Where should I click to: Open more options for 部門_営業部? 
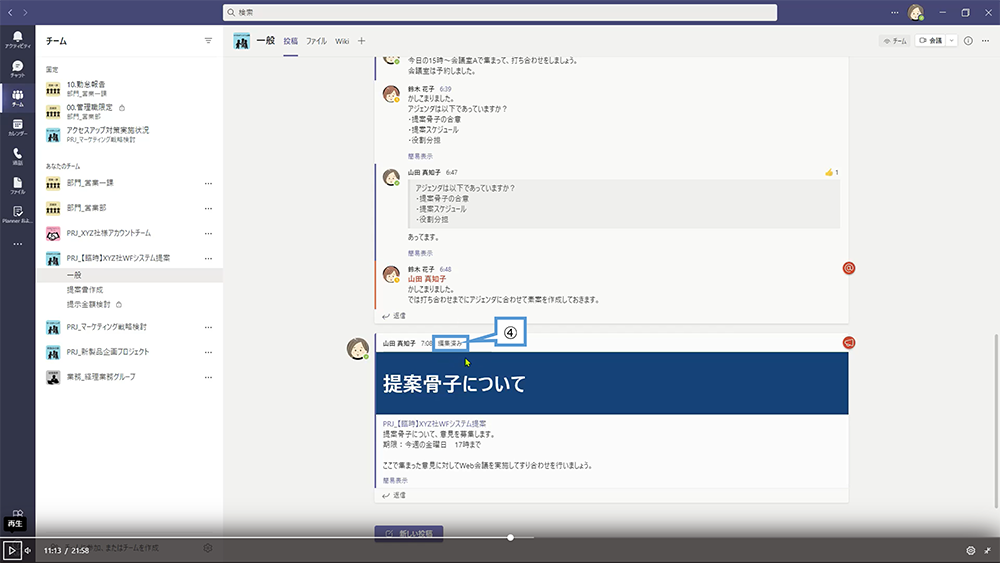pos(208,208)
